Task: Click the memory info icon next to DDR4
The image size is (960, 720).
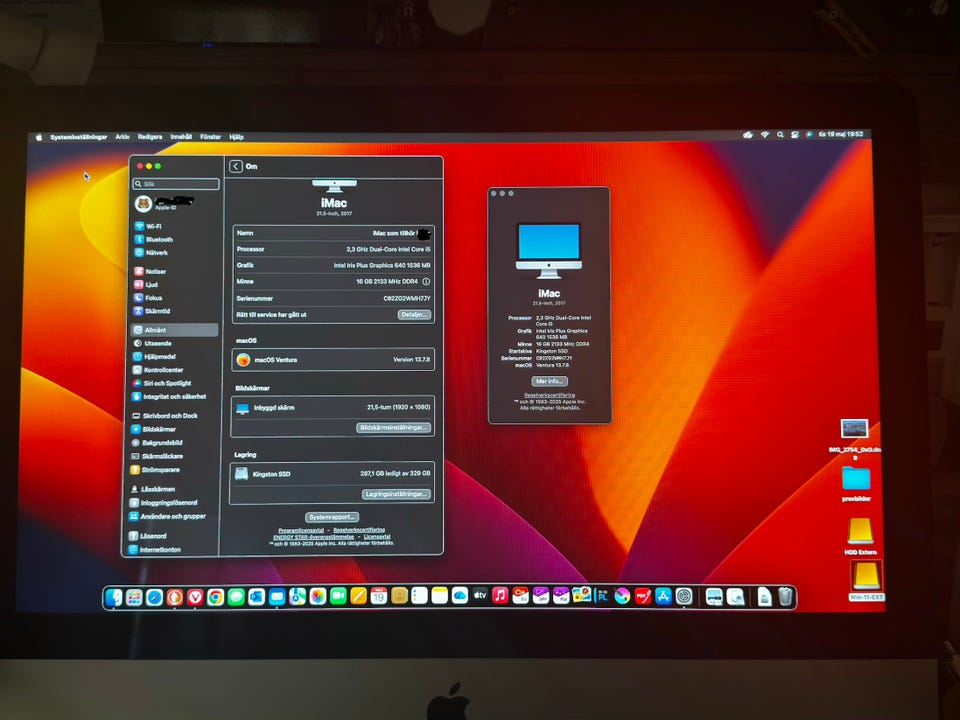Action: coord(426,282)
